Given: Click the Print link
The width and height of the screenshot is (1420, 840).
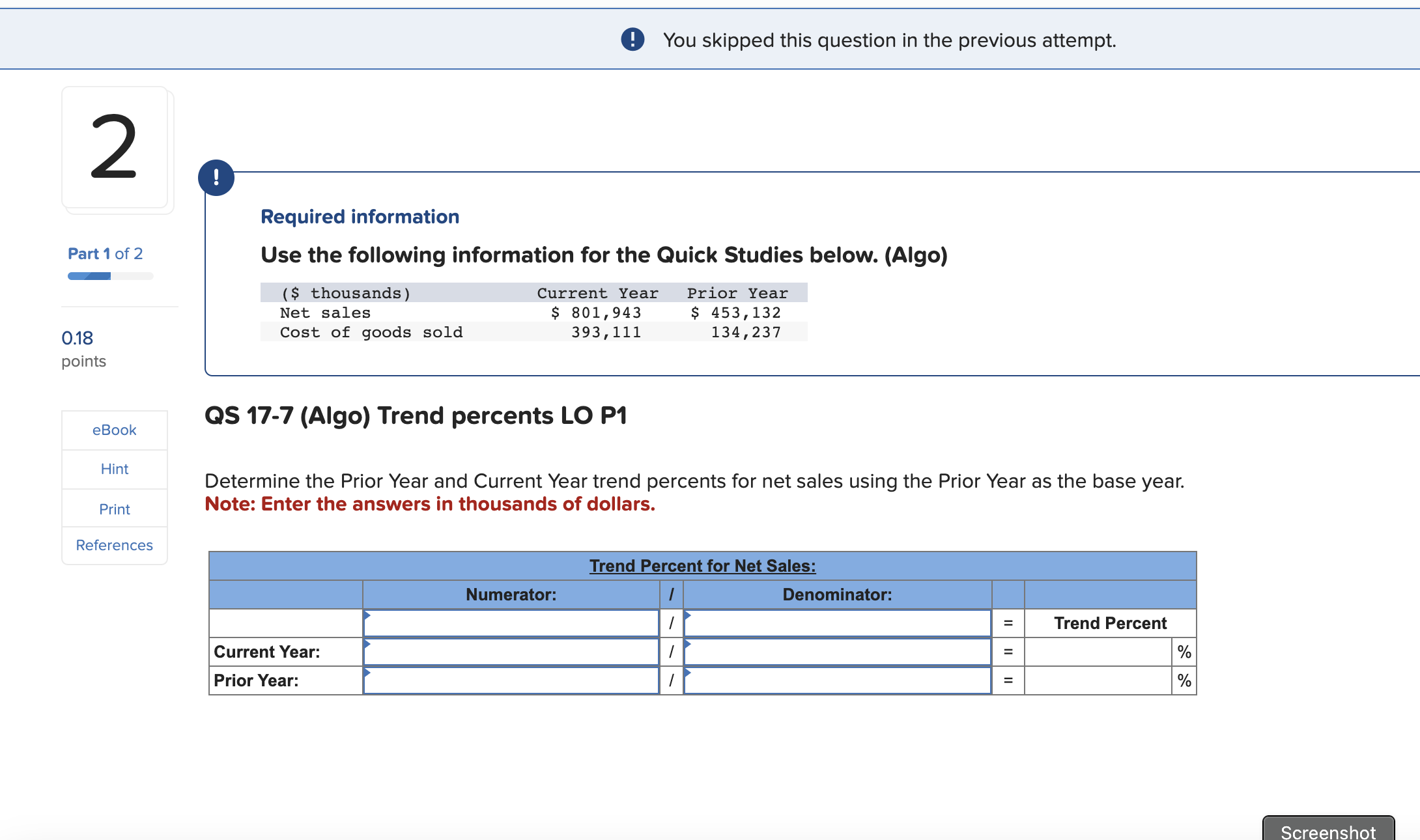Looking at the screenshot, I should coord(115,509).
